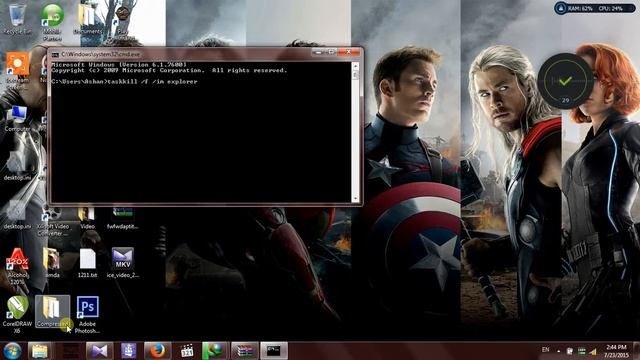Open the green globe taskbar application
Viewport: 640px width, 360px height.
point(215,351)
